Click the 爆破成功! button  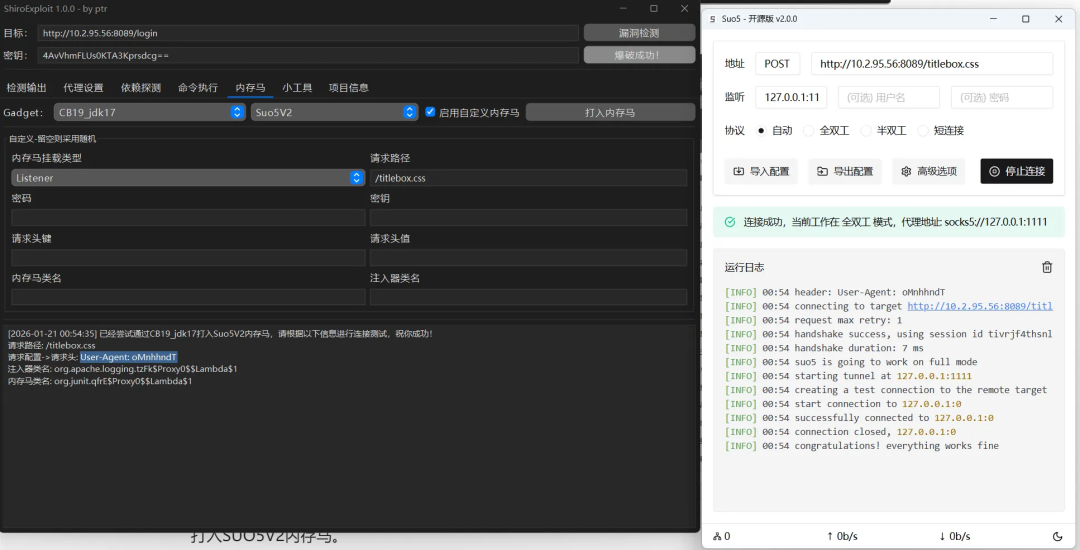[x=639, y=55]
